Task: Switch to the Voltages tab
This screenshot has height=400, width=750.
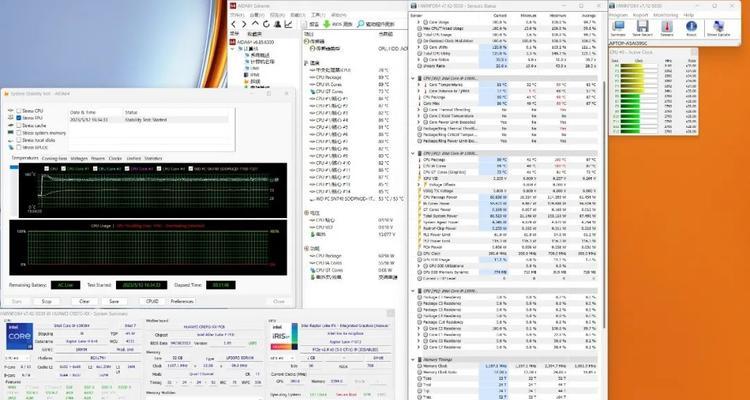Action: (79, 158)
